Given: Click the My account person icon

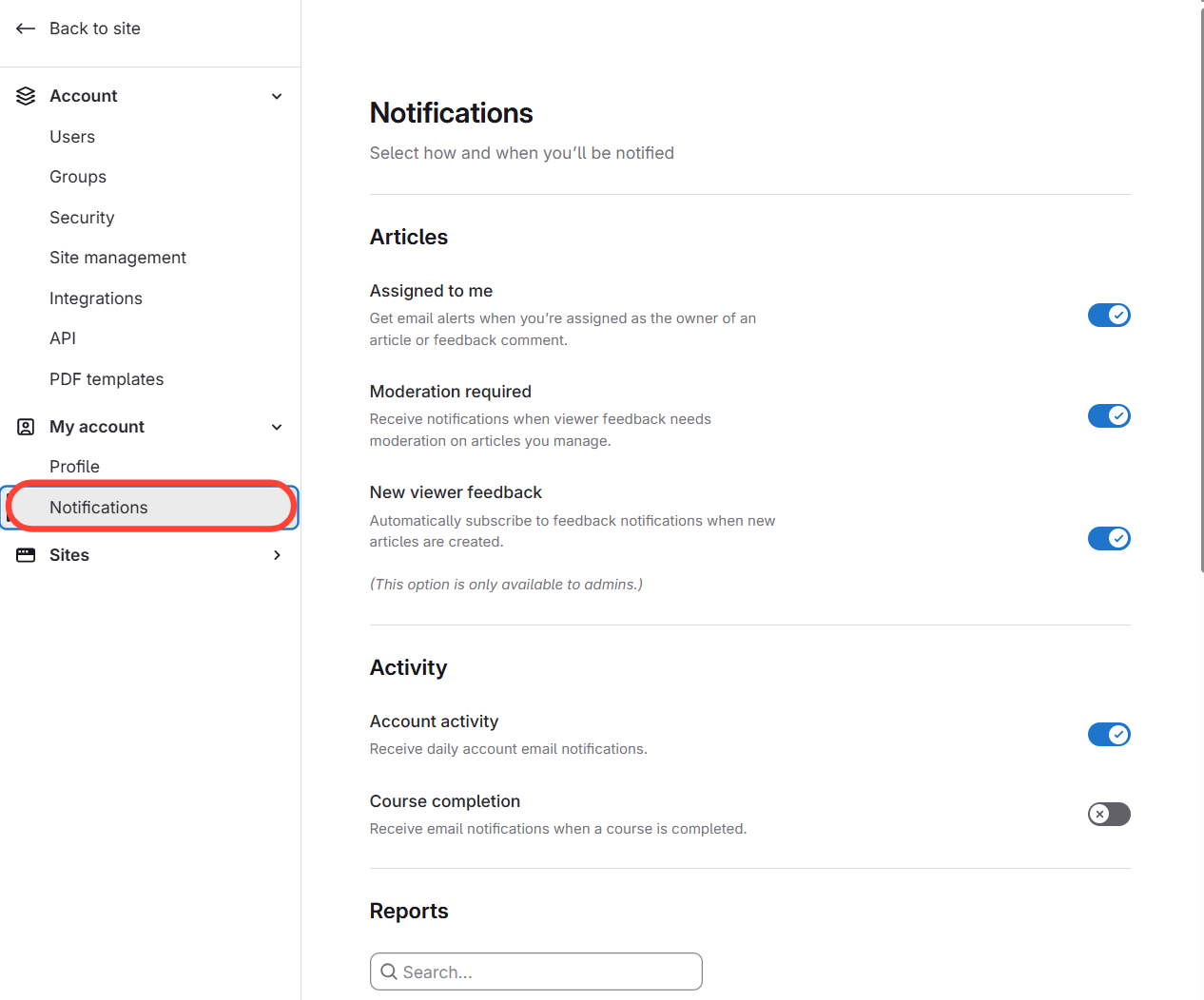Looking at the screenshot, I should pos(26,427).
